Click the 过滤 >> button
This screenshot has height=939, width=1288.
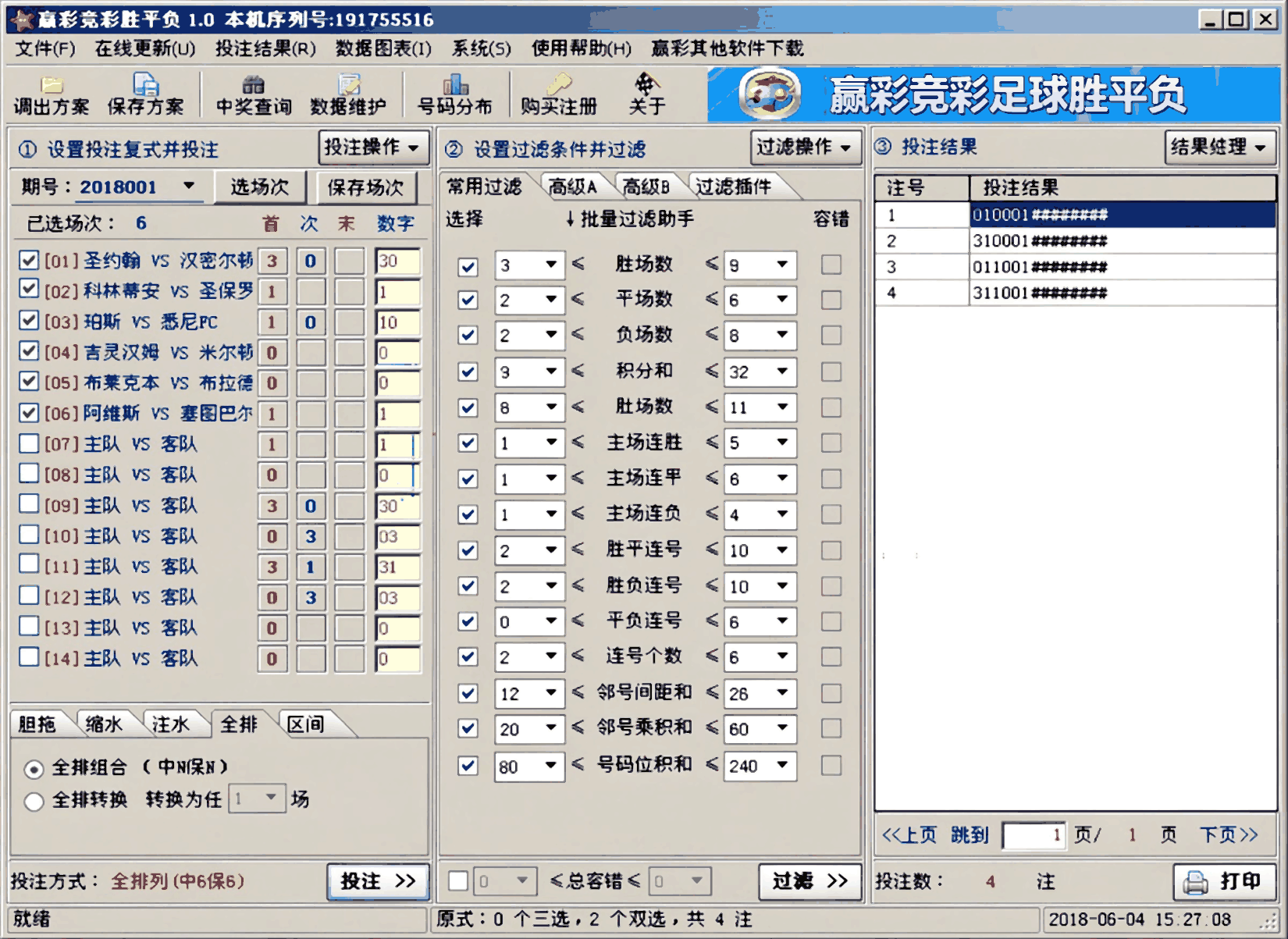coord(810,882)
